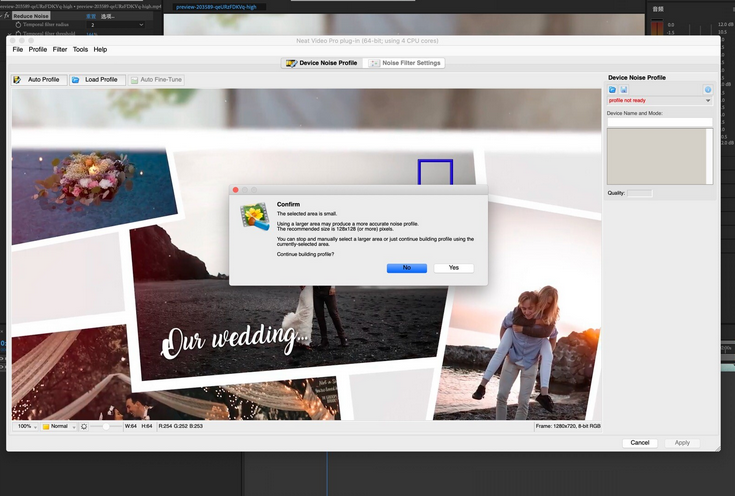
Task: Click the Neat Video icon in Confirm dialog
Action: tap(255, 216)
